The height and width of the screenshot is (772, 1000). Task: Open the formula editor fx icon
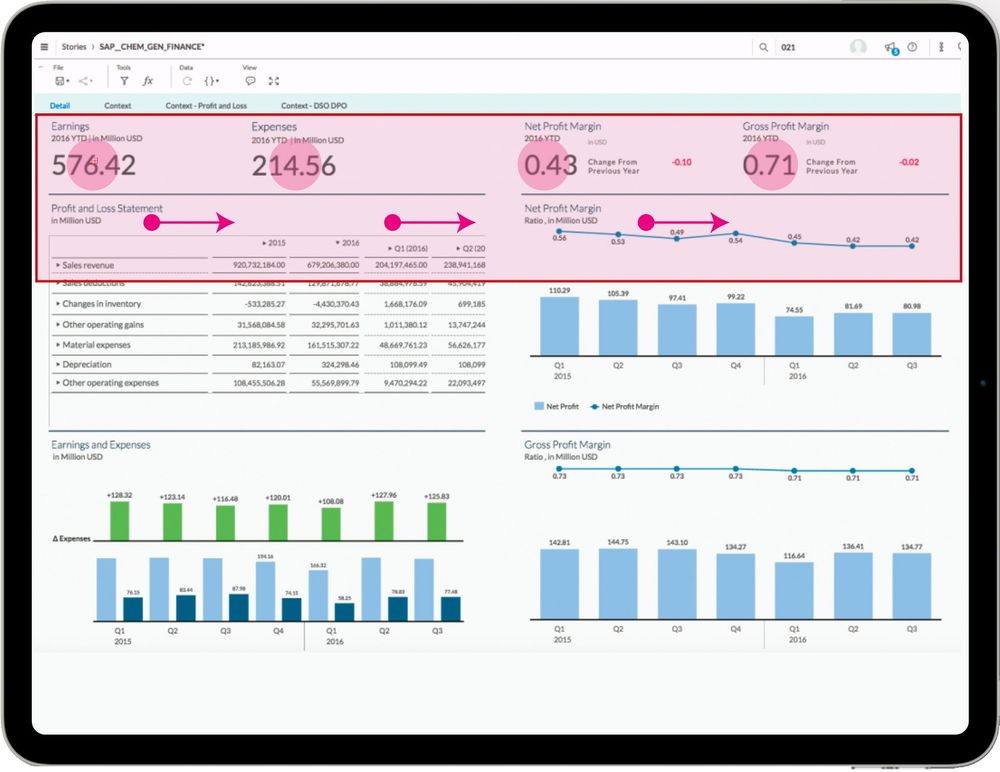pos(148,81)
